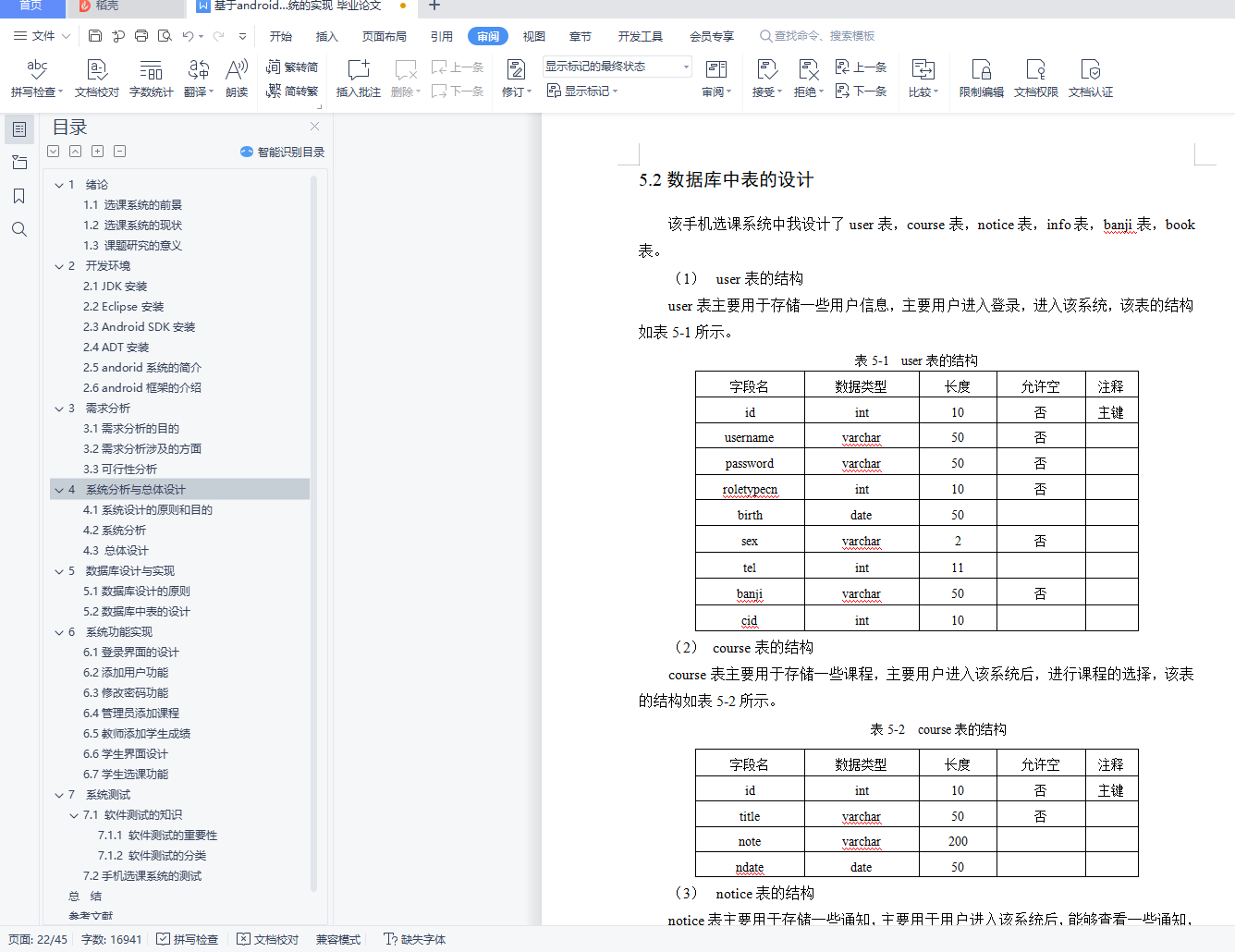Screen dimensions: 1235x952
Task: Click the 拒绝 reject change icon
Action: (x=808, y=70)
